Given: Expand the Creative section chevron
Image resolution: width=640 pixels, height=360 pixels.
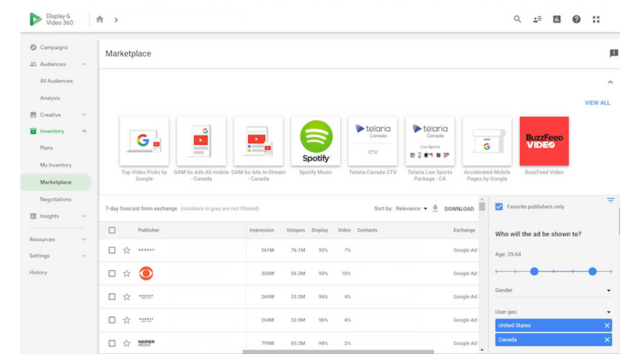Looking at the screenshot, I should [84, 115].
